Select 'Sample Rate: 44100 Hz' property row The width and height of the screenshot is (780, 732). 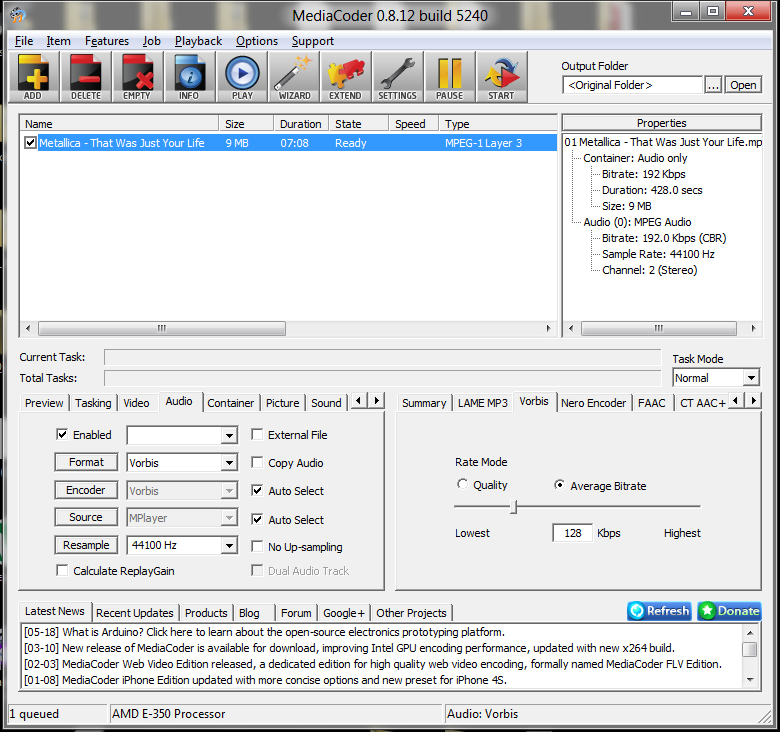658,254
